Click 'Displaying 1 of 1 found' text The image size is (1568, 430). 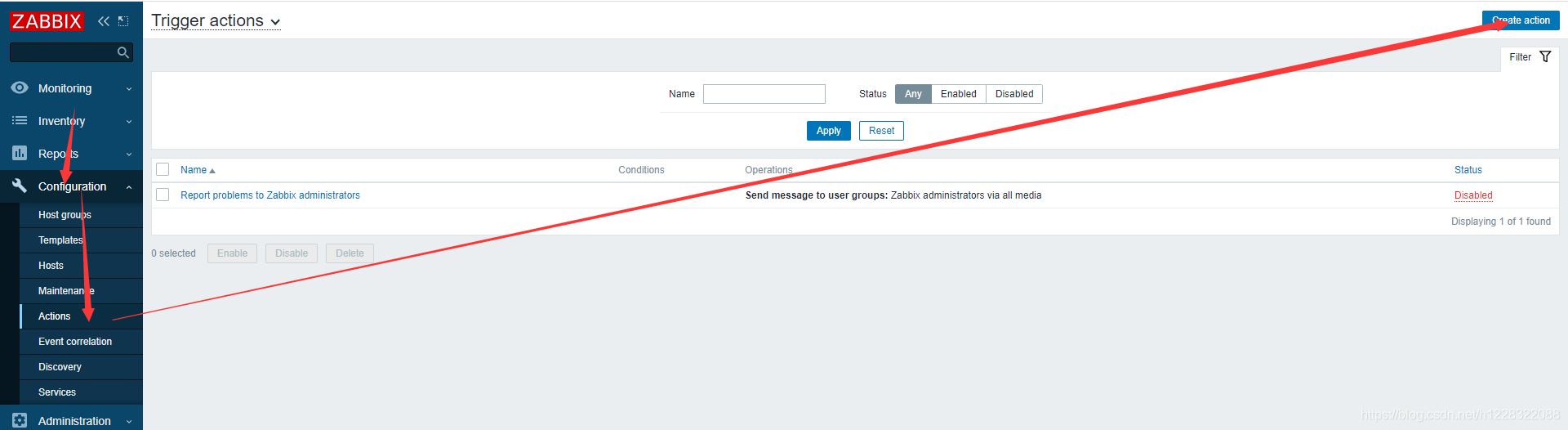click(1501, 222)
